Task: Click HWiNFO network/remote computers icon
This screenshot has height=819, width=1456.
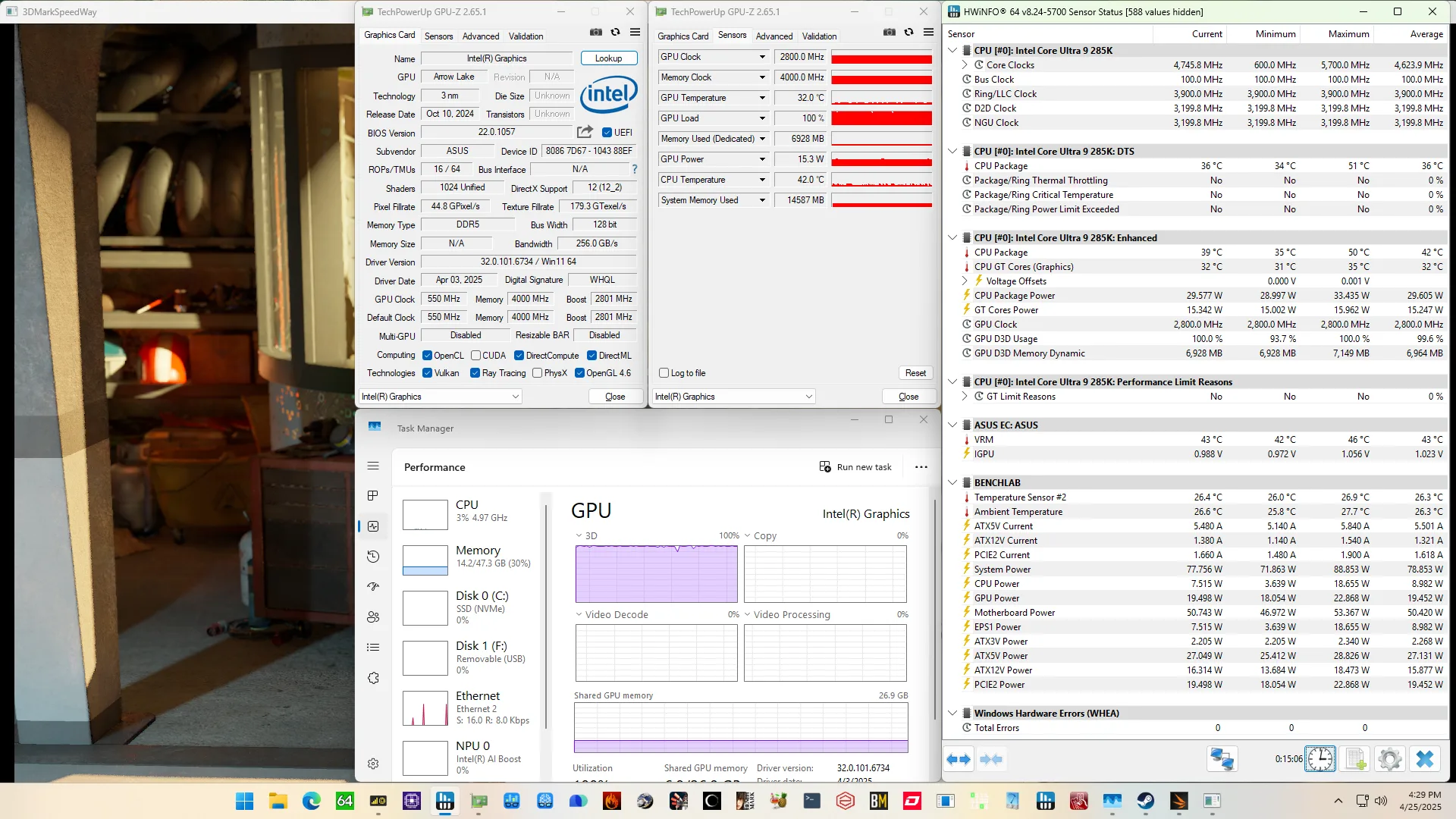Action: point(1222,759)
